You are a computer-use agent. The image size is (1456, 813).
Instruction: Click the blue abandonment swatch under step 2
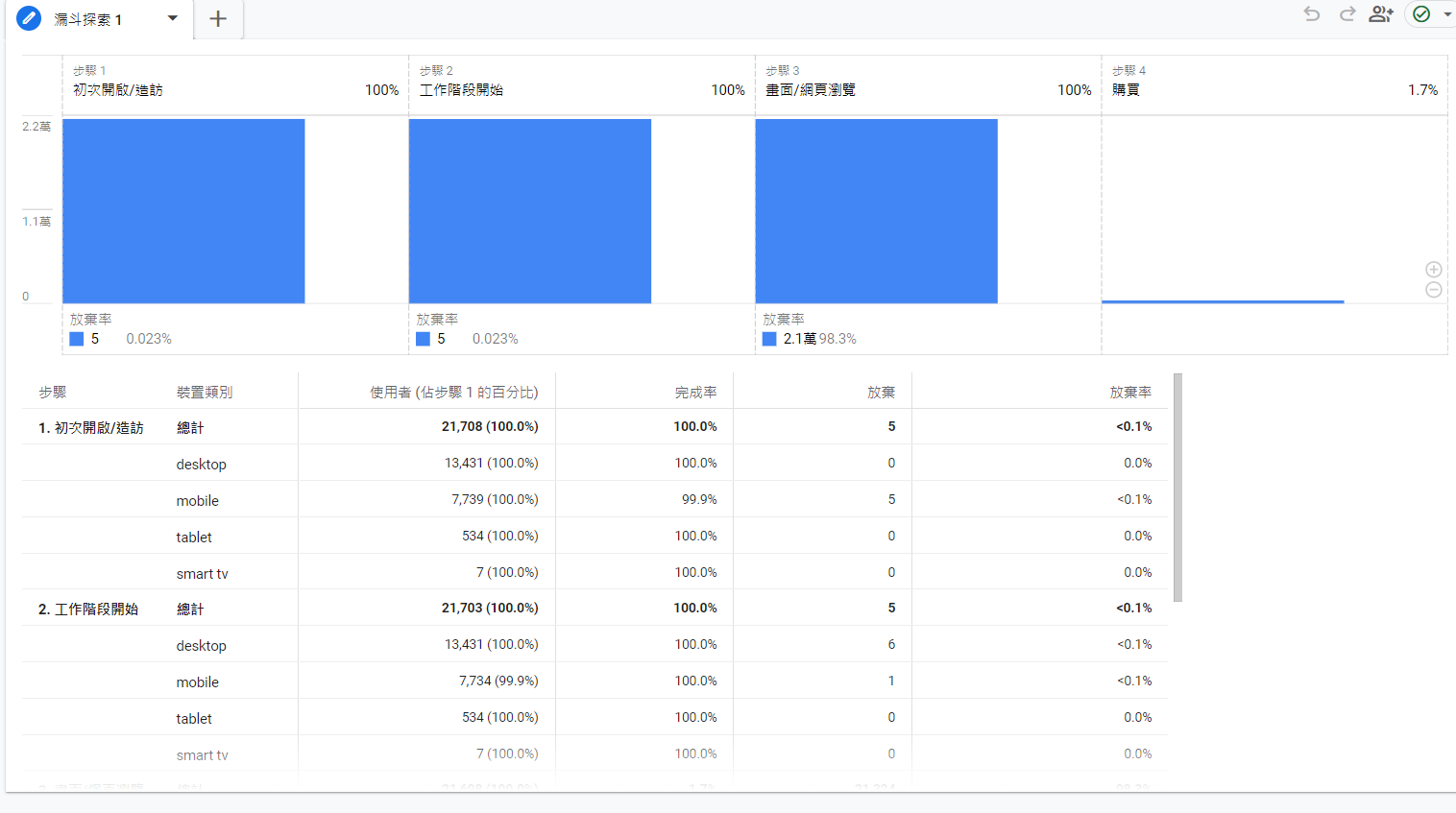click(x=423, y=339)
